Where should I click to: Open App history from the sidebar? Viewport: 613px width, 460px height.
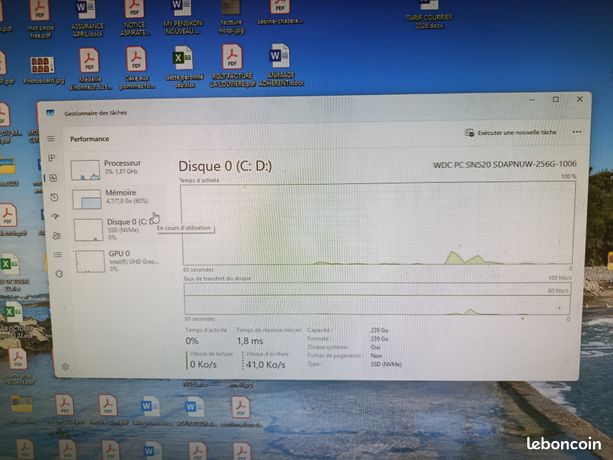(x=54, y=197)
